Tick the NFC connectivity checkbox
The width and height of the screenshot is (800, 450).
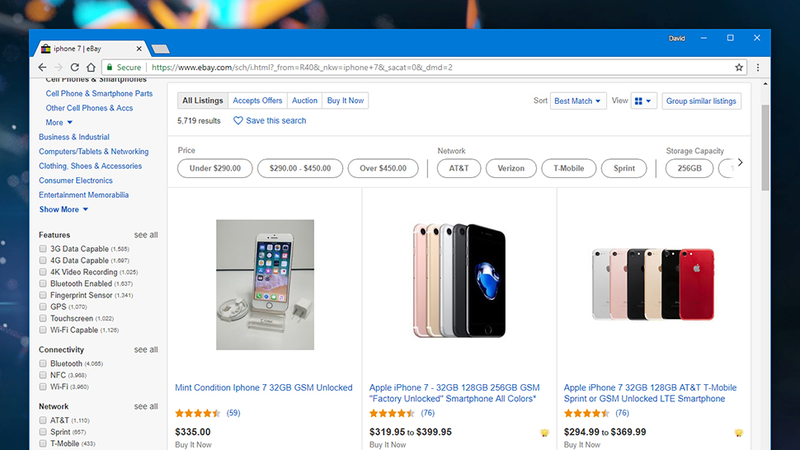[x=43, y=375]
